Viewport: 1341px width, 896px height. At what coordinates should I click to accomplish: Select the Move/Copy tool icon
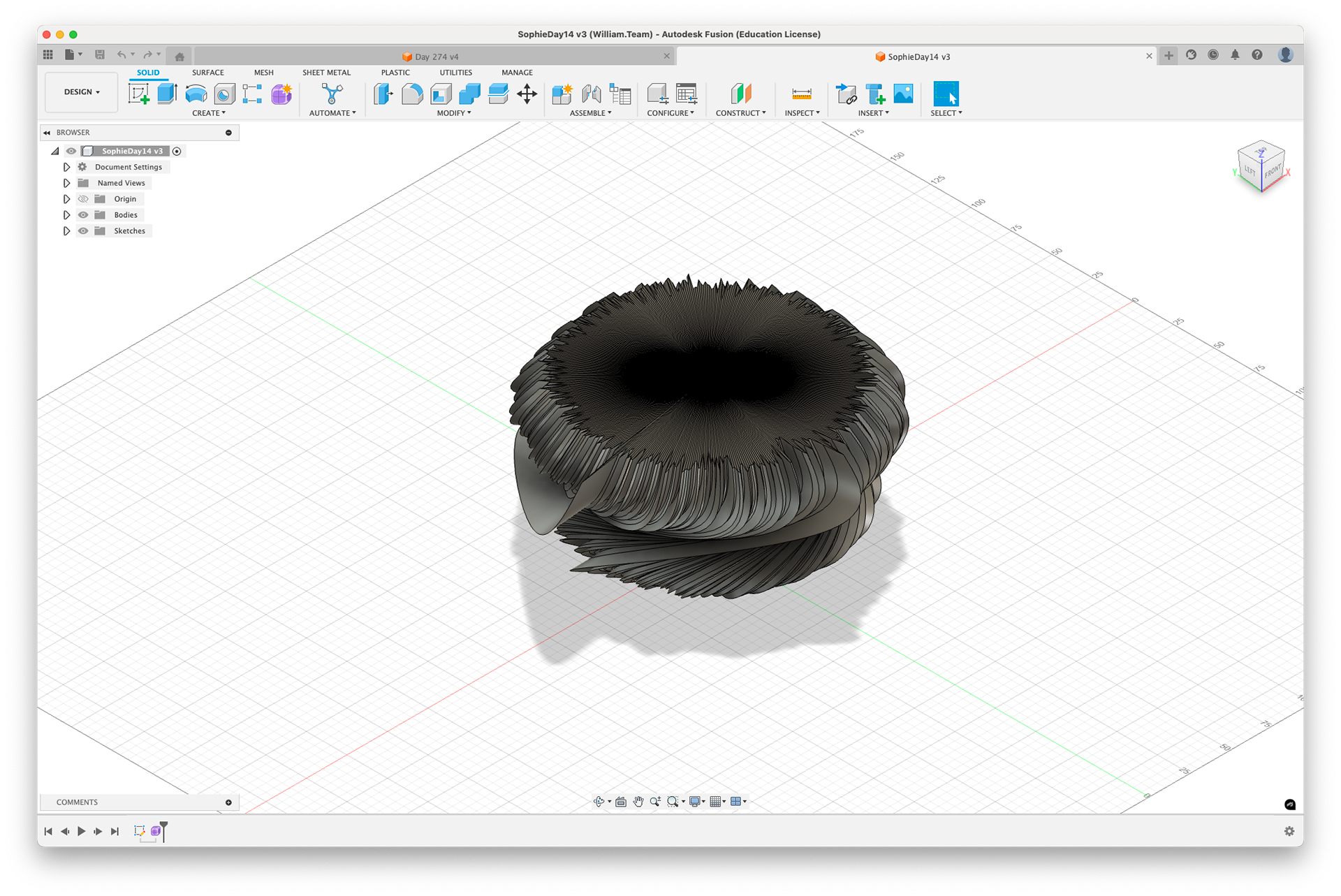tap(527, 94)
